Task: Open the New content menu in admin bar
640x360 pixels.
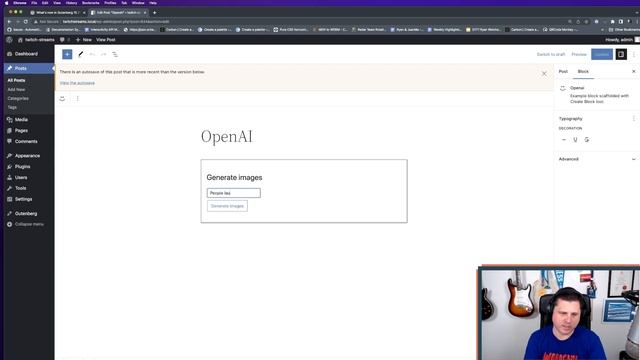Action: tap(84, 40)
